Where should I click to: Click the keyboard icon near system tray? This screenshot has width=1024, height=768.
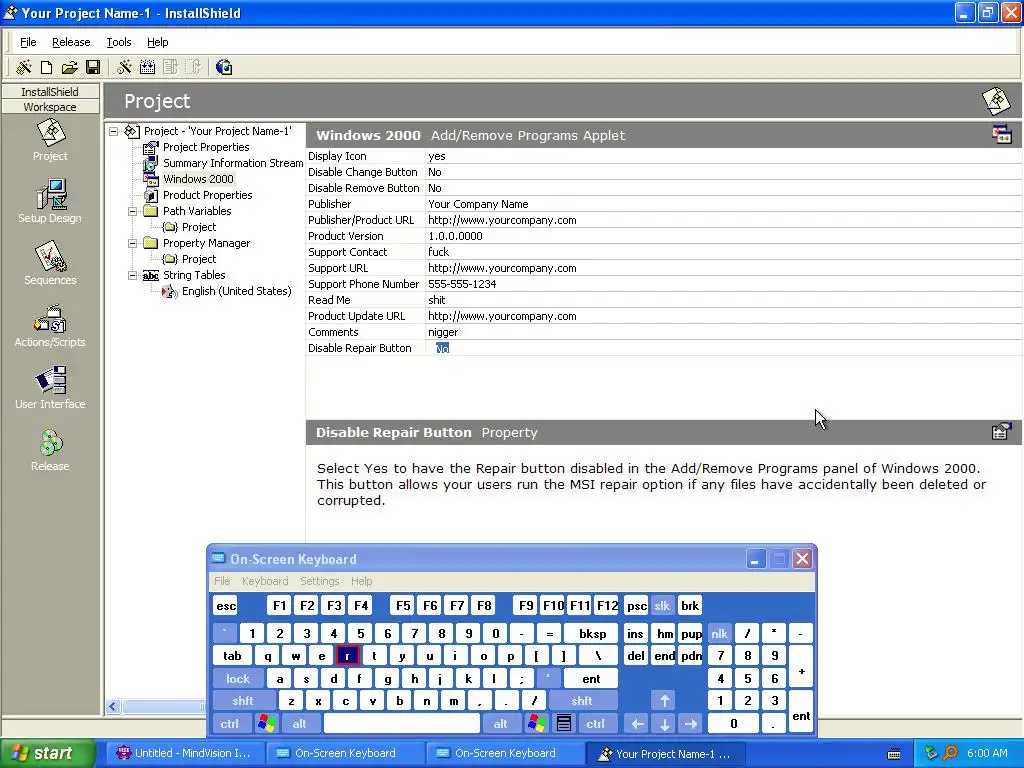tap(894, 754)
